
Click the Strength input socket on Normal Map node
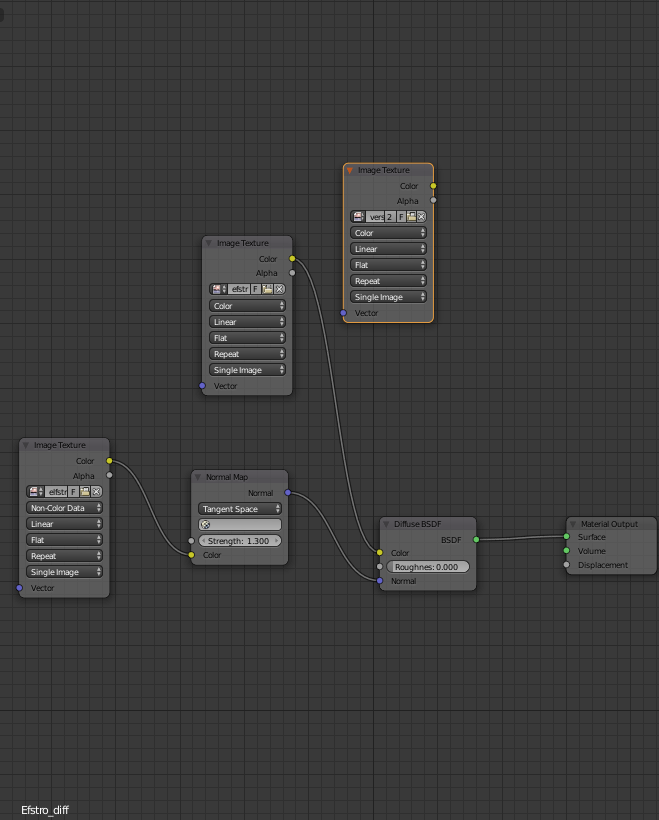pyautogui.click(x=191, y=541)
